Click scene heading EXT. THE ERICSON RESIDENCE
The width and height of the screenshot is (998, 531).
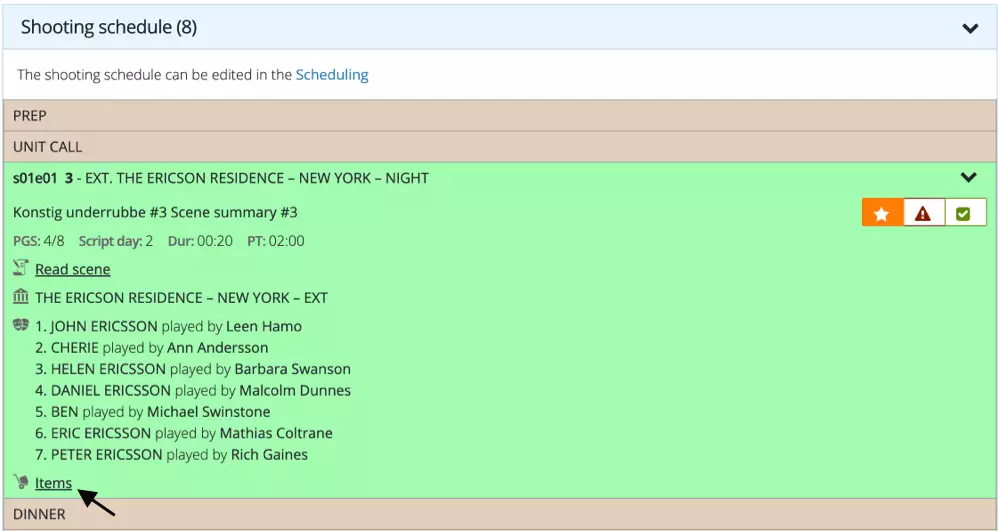[257, 178]
